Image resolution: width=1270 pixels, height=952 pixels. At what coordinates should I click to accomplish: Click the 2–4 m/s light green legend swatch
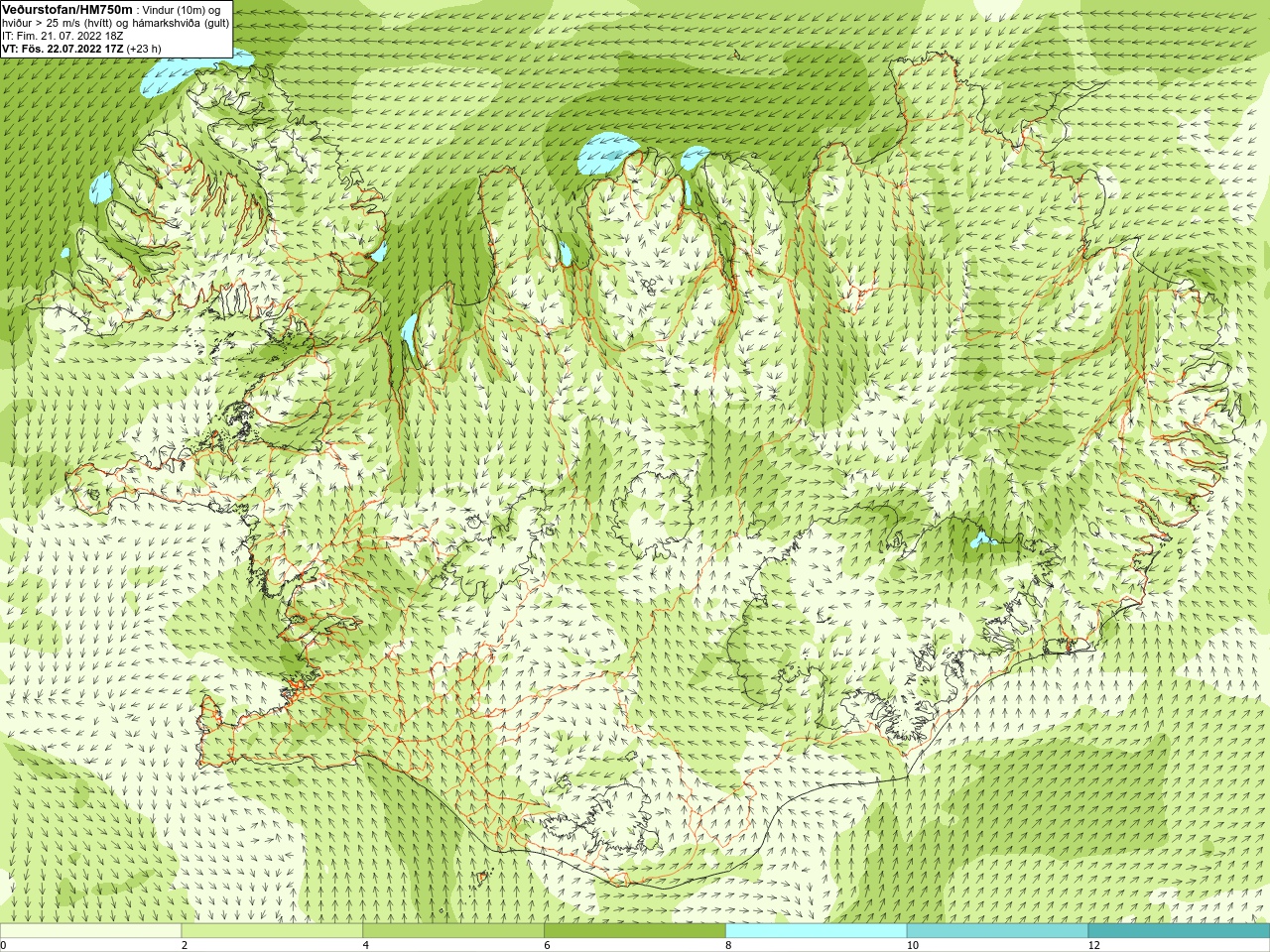[x=272, y=931]
